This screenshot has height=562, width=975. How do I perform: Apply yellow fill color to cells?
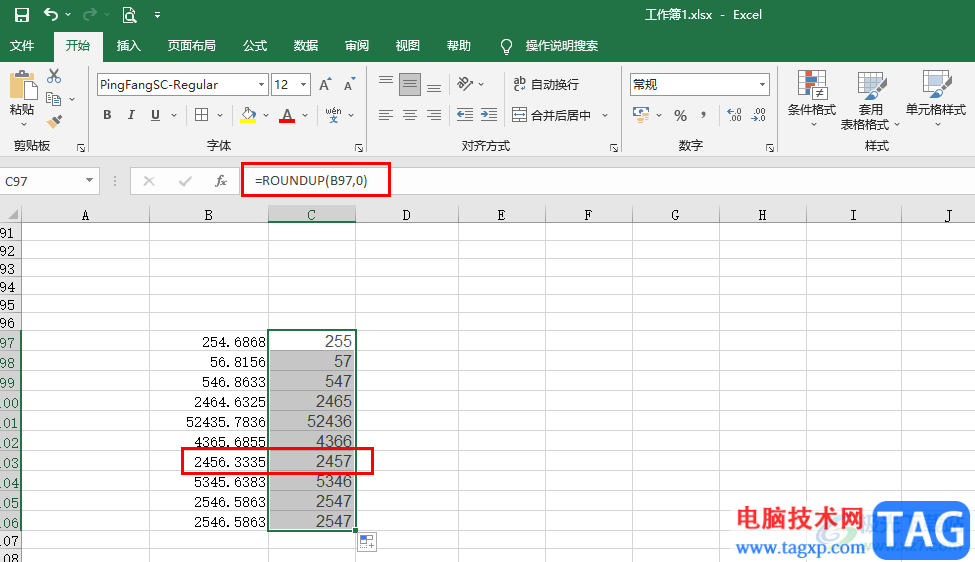(x=248, y=115)
